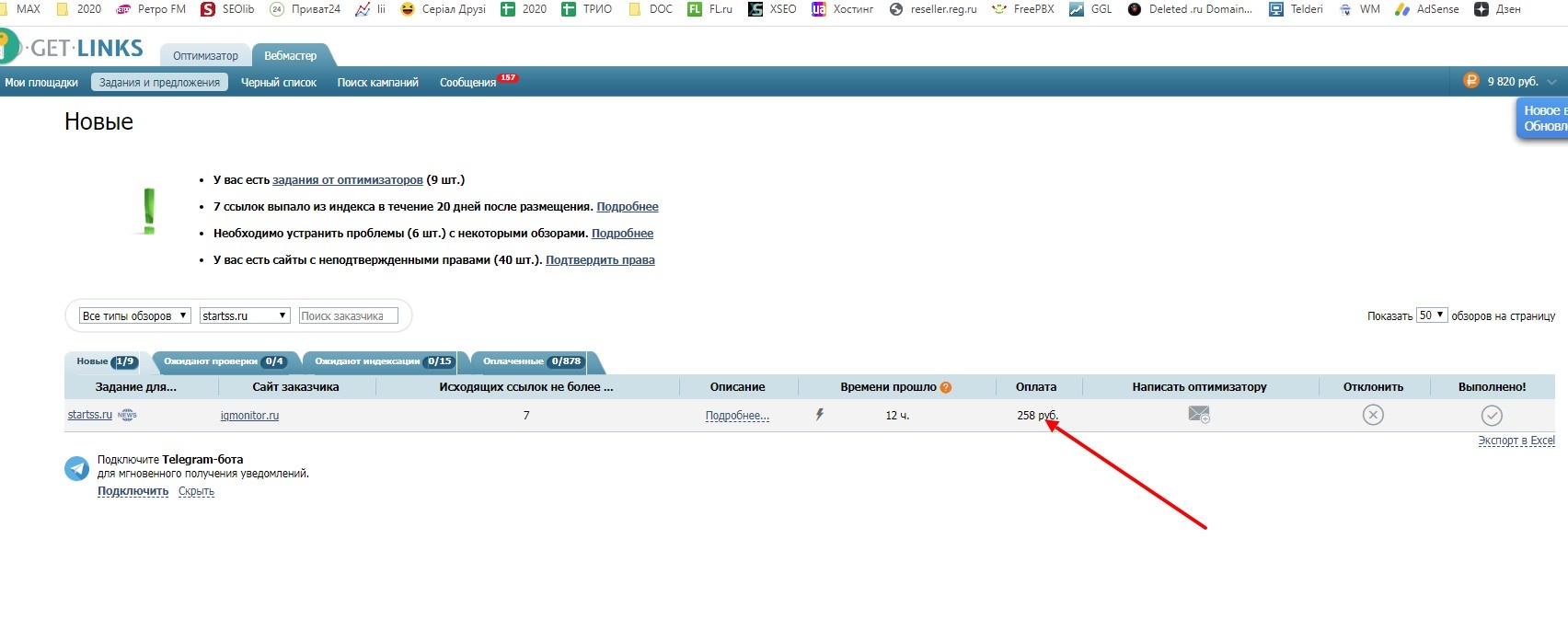This screenshot has width=1568, height=630.
Task: Open the Хостинг bookmark
Action: (x=842, y=9)
